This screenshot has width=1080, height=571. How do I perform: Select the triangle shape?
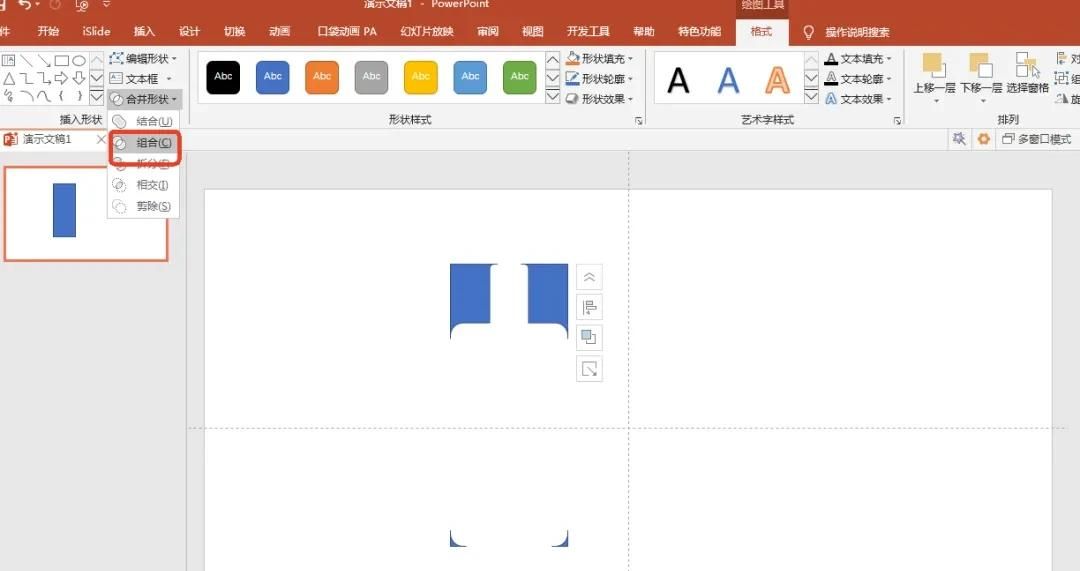click(8, 79)
